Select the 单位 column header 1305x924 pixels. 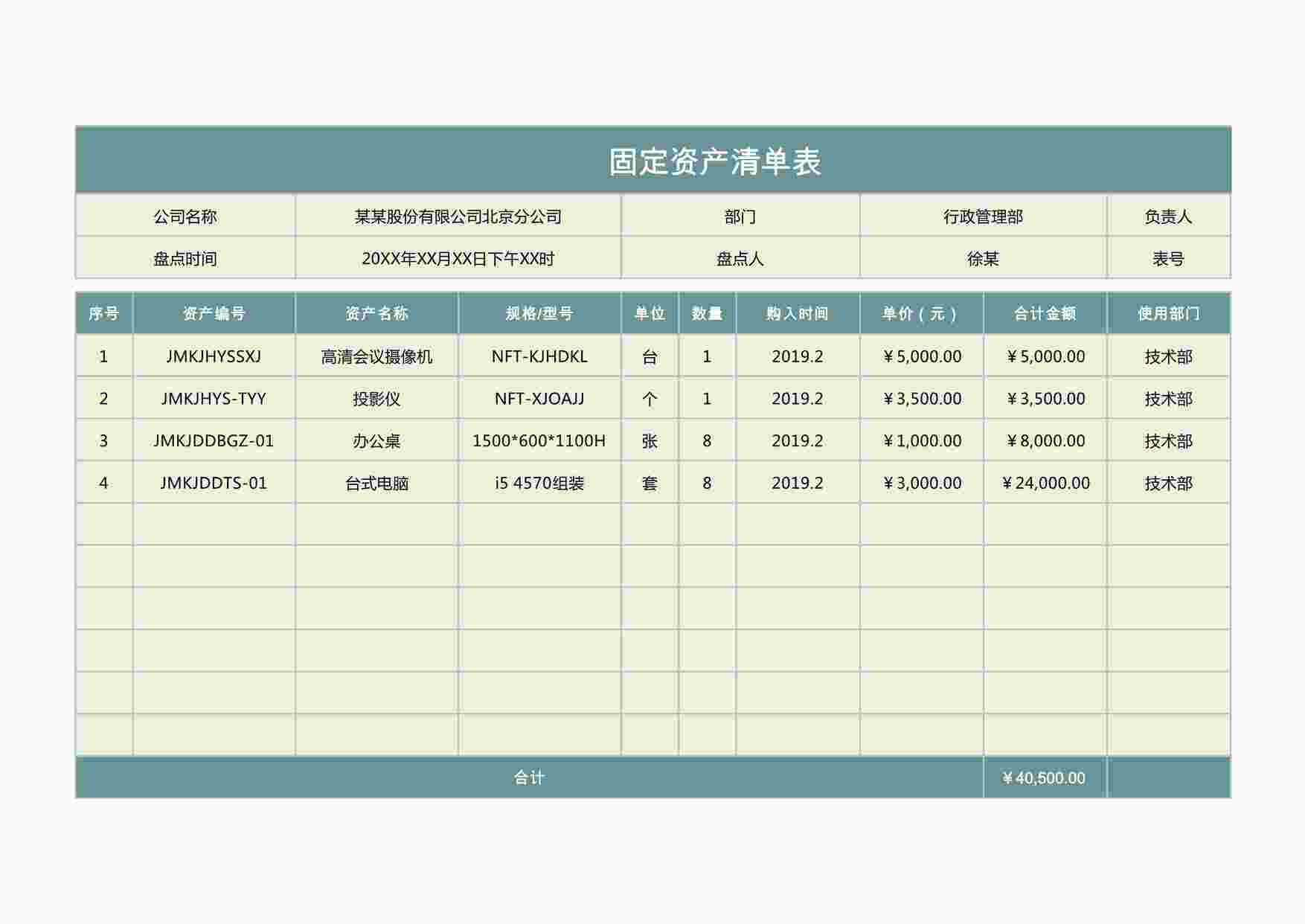650,313
